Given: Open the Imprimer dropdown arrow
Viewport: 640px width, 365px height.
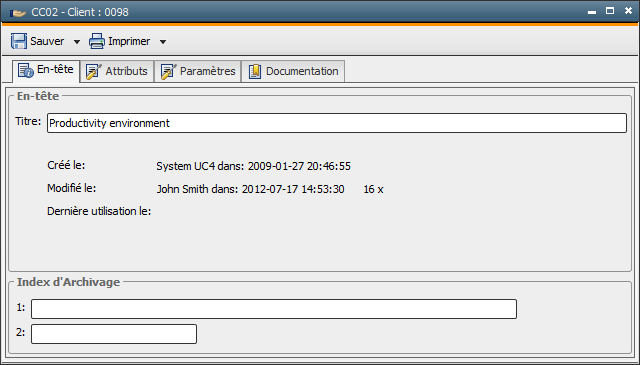Looking at the screenshot, I should 163,42.
